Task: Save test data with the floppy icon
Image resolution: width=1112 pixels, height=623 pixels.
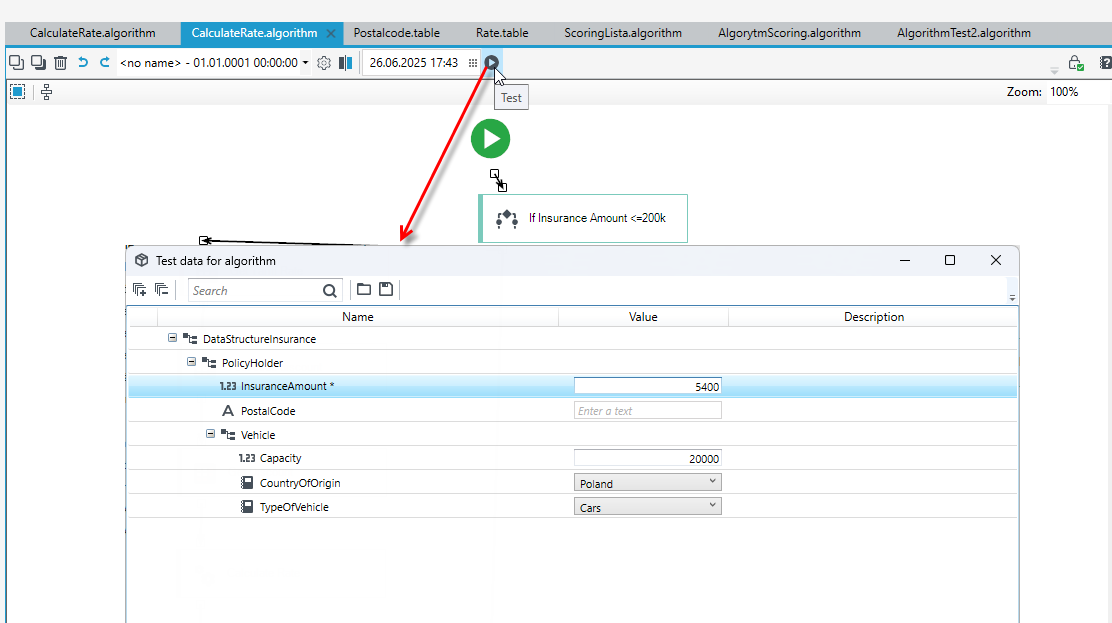Action: tap(386, 289)
